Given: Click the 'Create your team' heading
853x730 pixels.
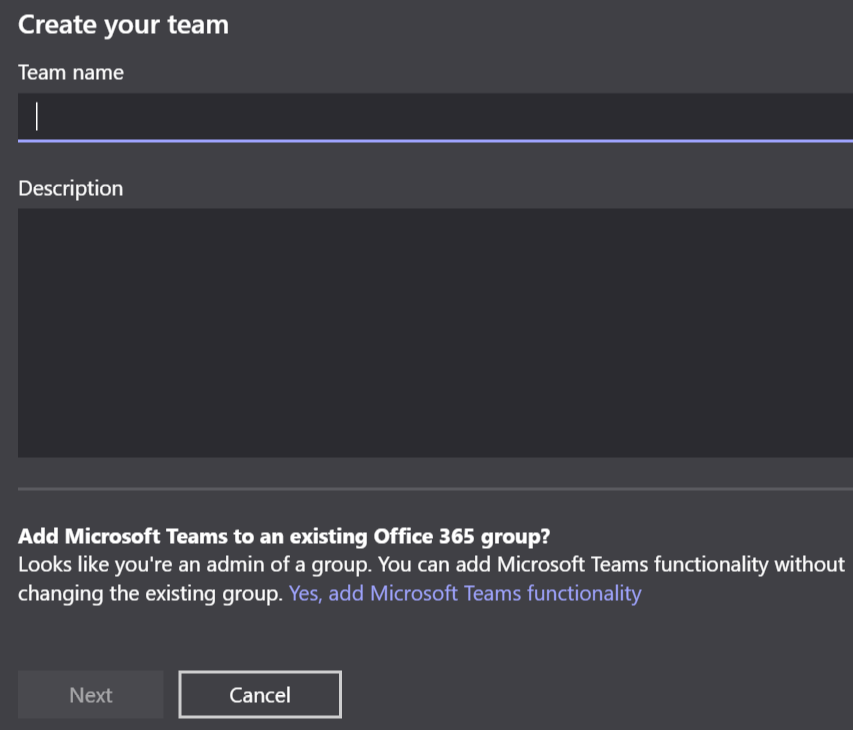Looking at the screenshot, I should pyautogui.click(x=123, y=25).
